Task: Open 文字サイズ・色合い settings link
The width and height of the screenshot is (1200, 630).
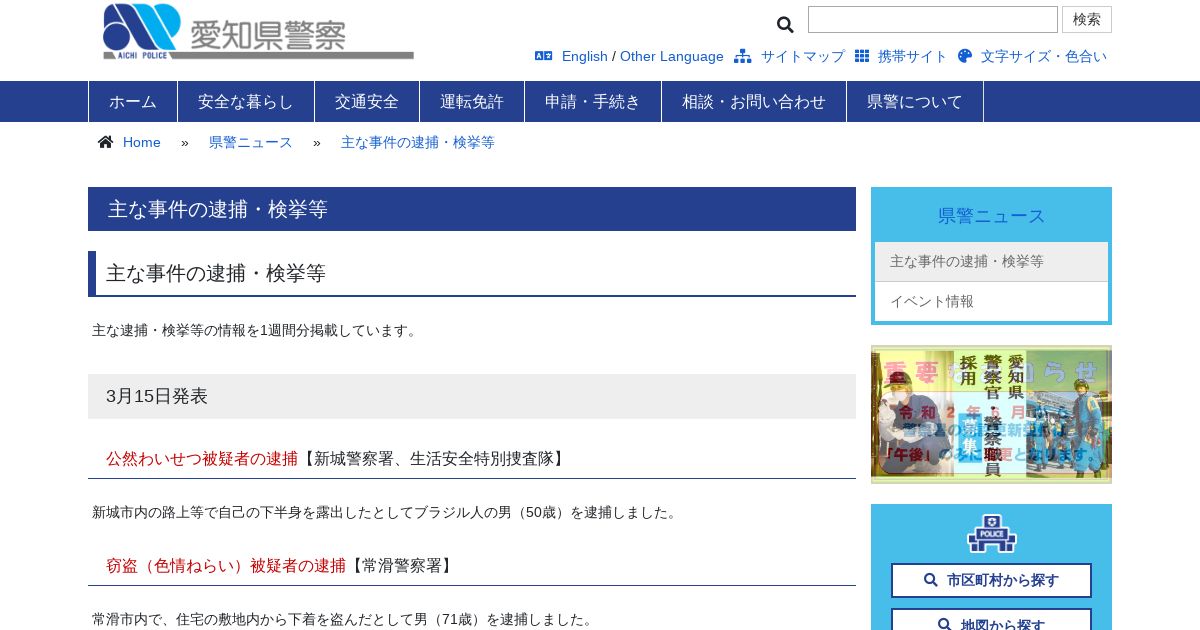Action: tap(1044, 56)
